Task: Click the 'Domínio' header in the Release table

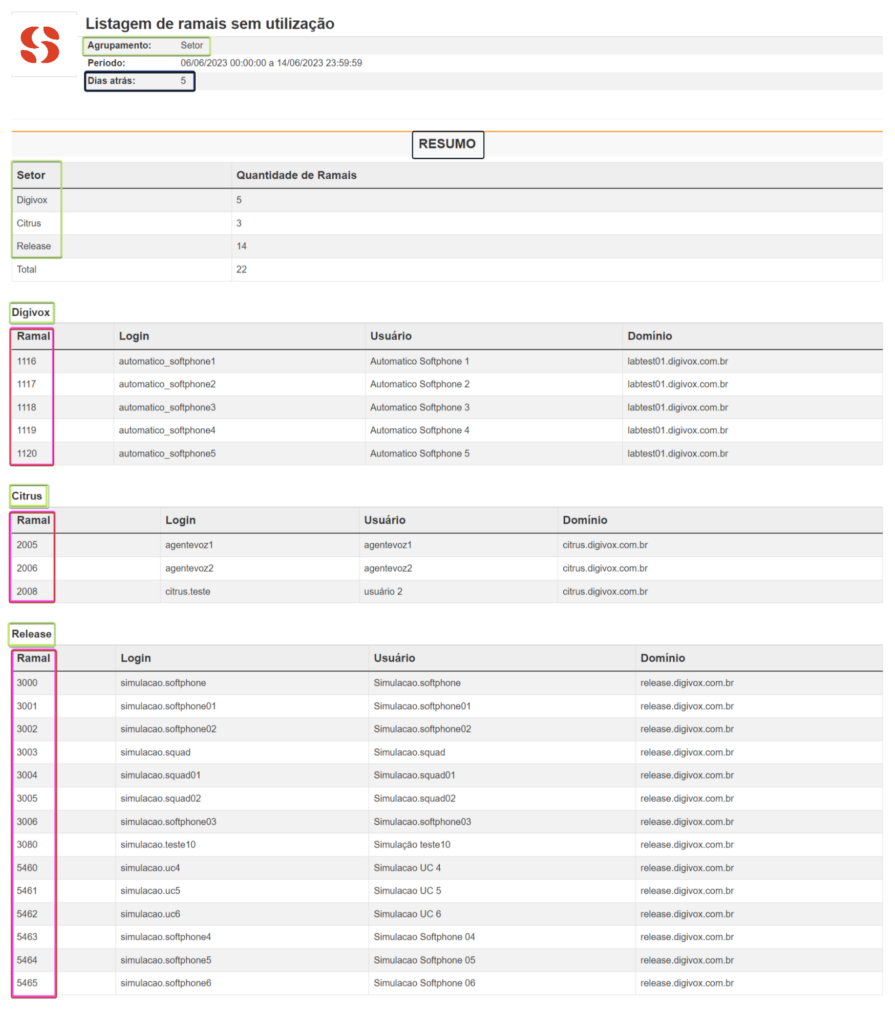Action: [663, 658]
